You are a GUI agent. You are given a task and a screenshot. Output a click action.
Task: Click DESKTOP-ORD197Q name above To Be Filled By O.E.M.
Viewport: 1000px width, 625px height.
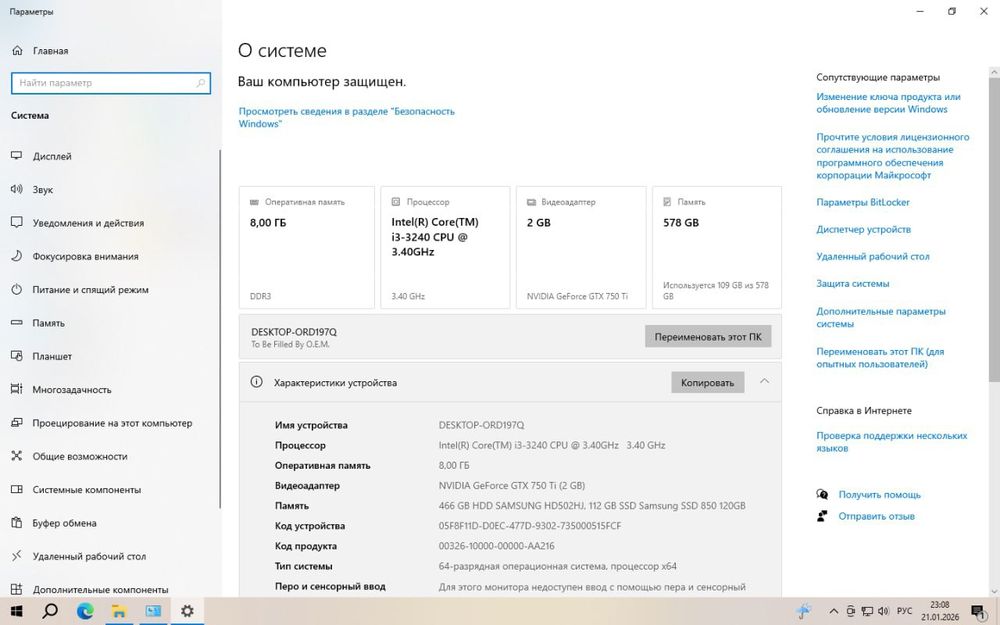[x=293, y=332]
